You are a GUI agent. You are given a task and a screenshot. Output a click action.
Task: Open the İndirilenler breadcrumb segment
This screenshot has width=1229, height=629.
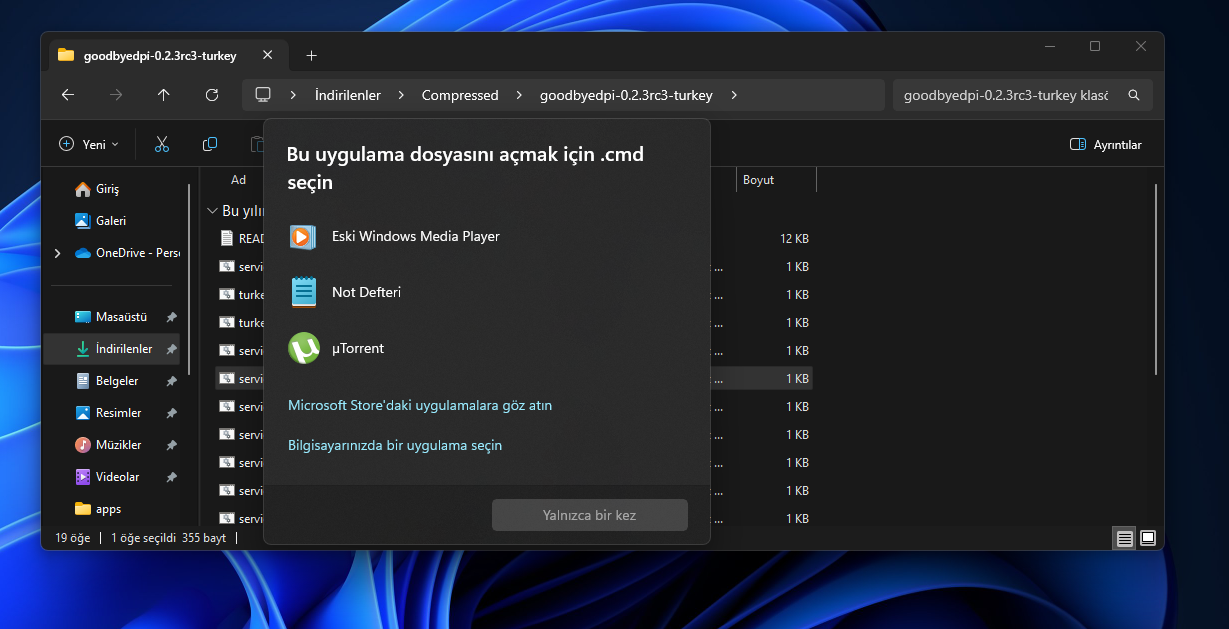(348, 95)
